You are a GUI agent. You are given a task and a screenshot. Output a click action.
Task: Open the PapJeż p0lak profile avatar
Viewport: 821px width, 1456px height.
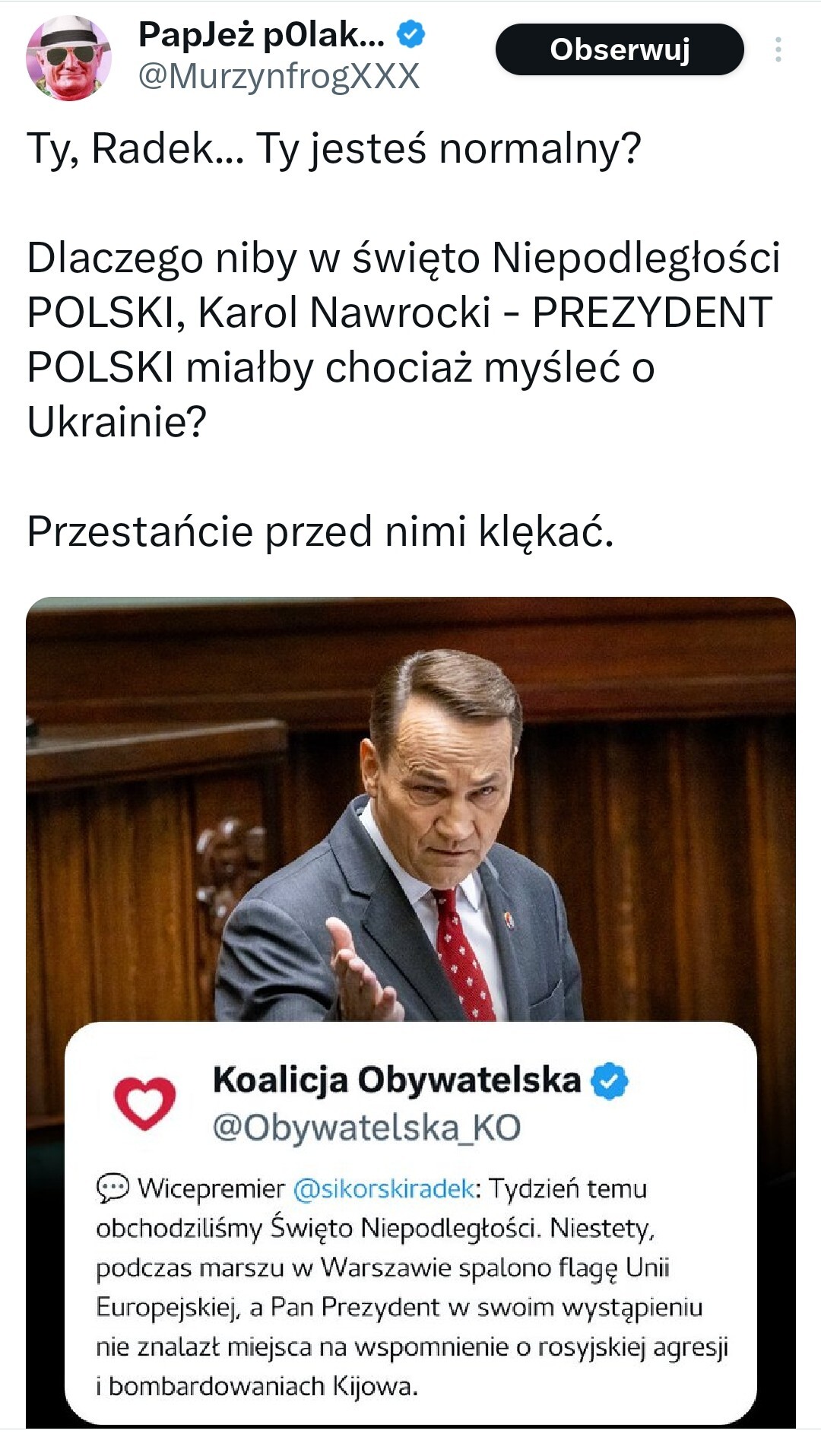68,59
